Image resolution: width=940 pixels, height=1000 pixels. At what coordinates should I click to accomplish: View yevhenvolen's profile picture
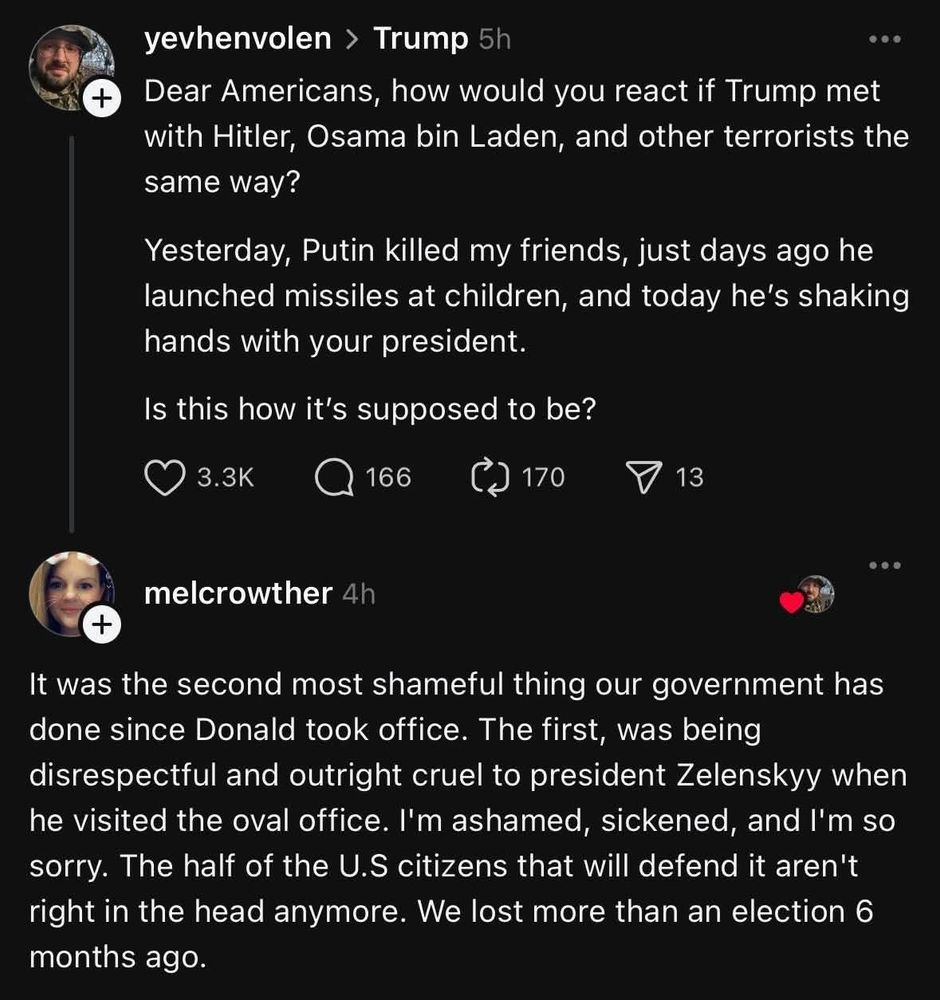pos(71,68)
